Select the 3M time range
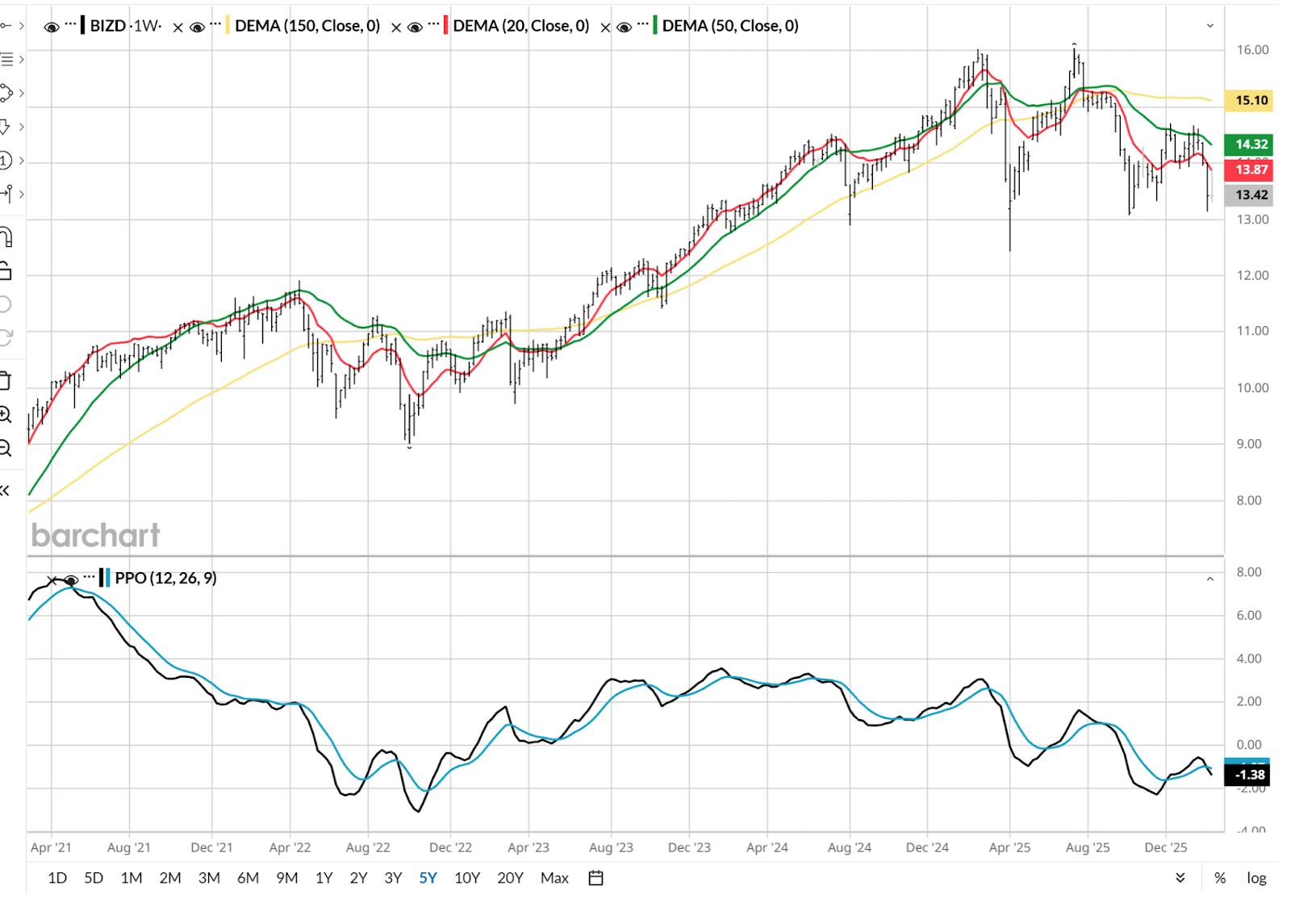Viewport: 1291px width, 924px height. coord(209,878)
